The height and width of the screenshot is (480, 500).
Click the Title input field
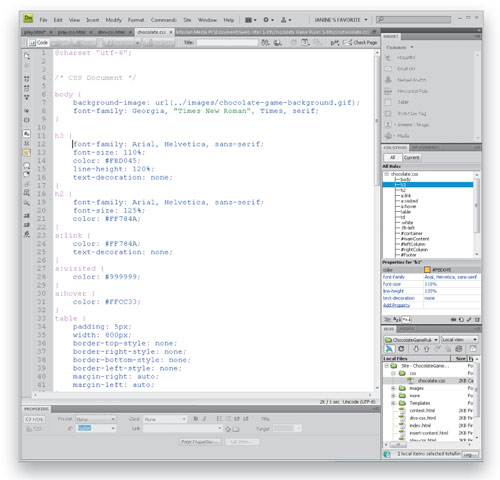click(227, 43)
